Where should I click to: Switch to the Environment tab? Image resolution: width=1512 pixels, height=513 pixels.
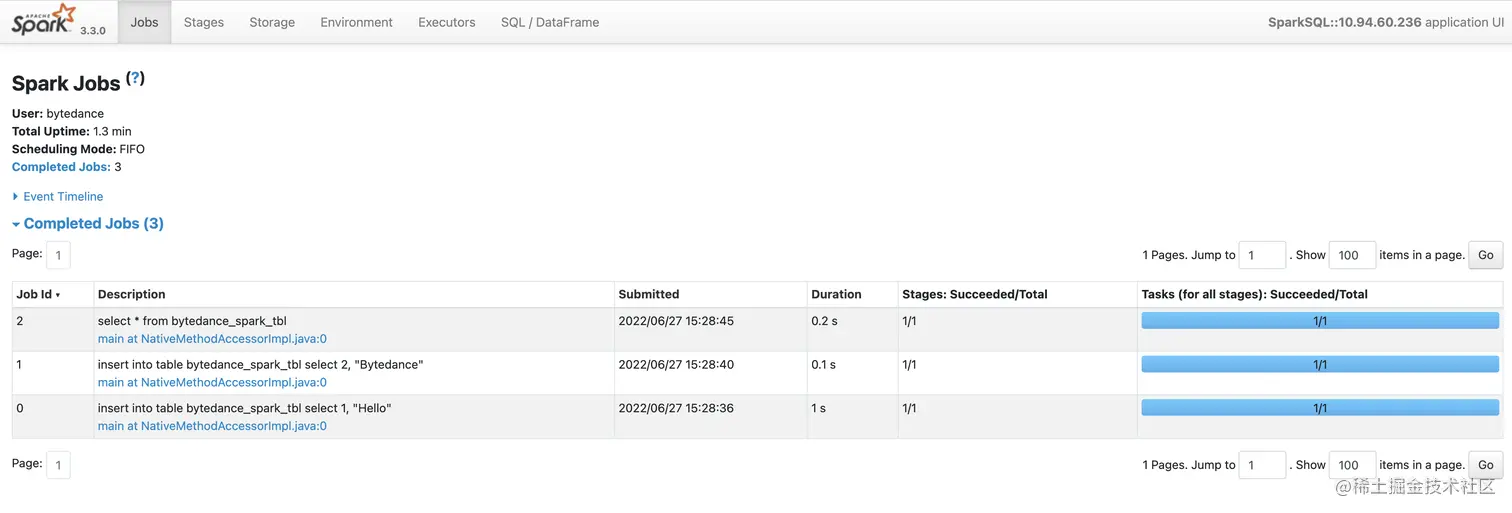click(x=356, y=22)
